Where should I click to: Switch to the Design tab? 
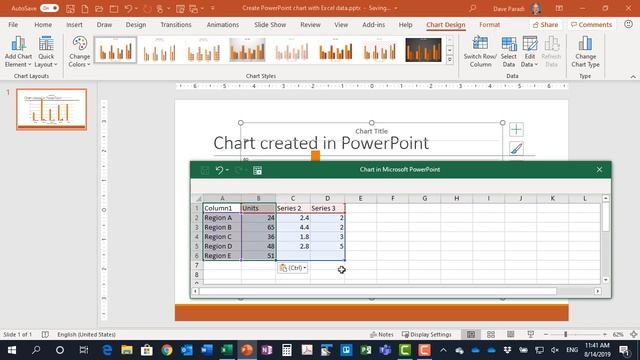(x=136, y=24)
